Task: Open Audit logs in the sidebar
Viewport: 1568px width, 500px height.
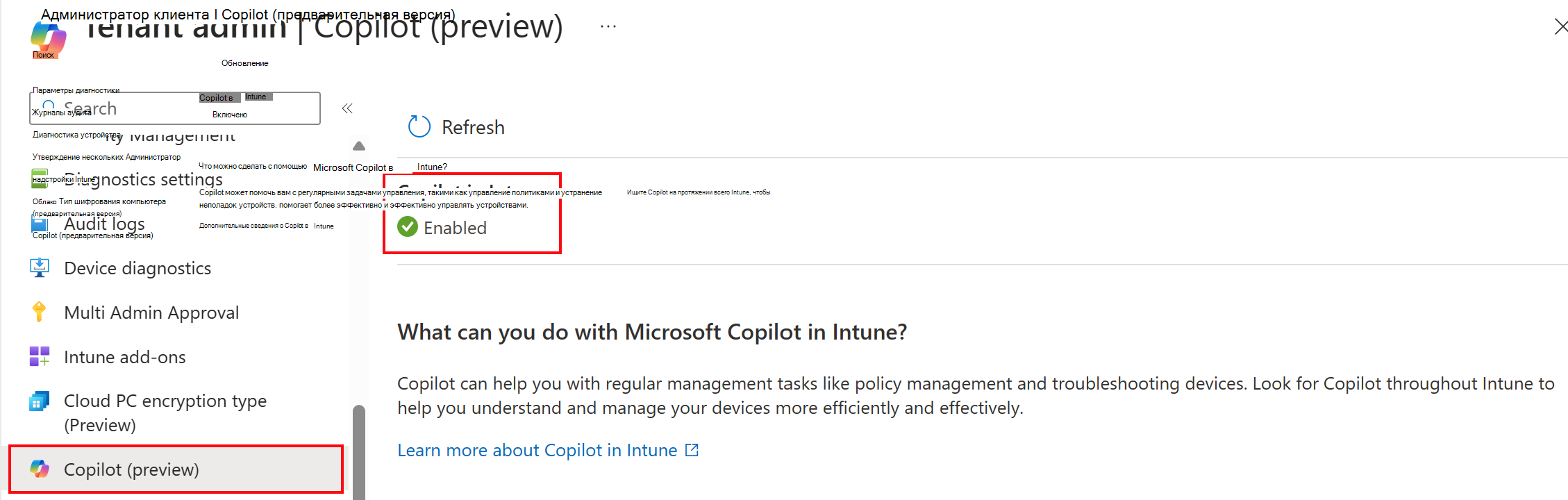Action: pos(104,224)
